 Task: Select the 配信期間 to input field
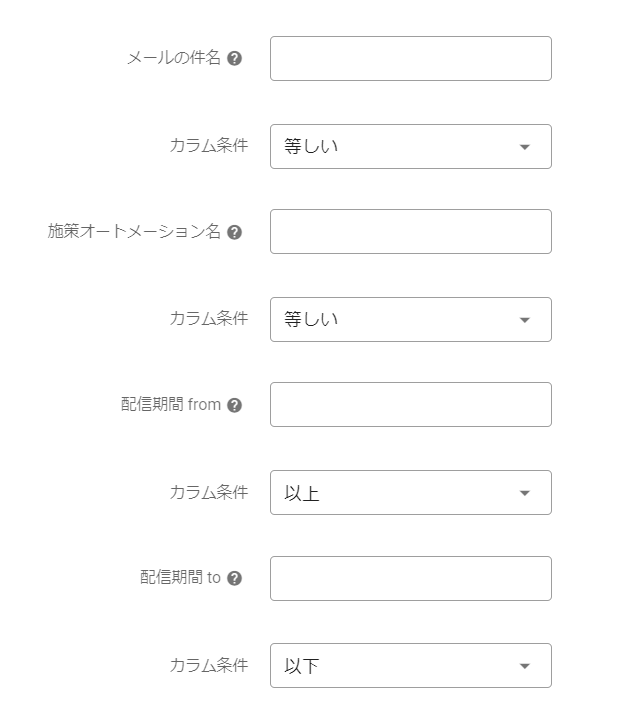coord(410,578)
